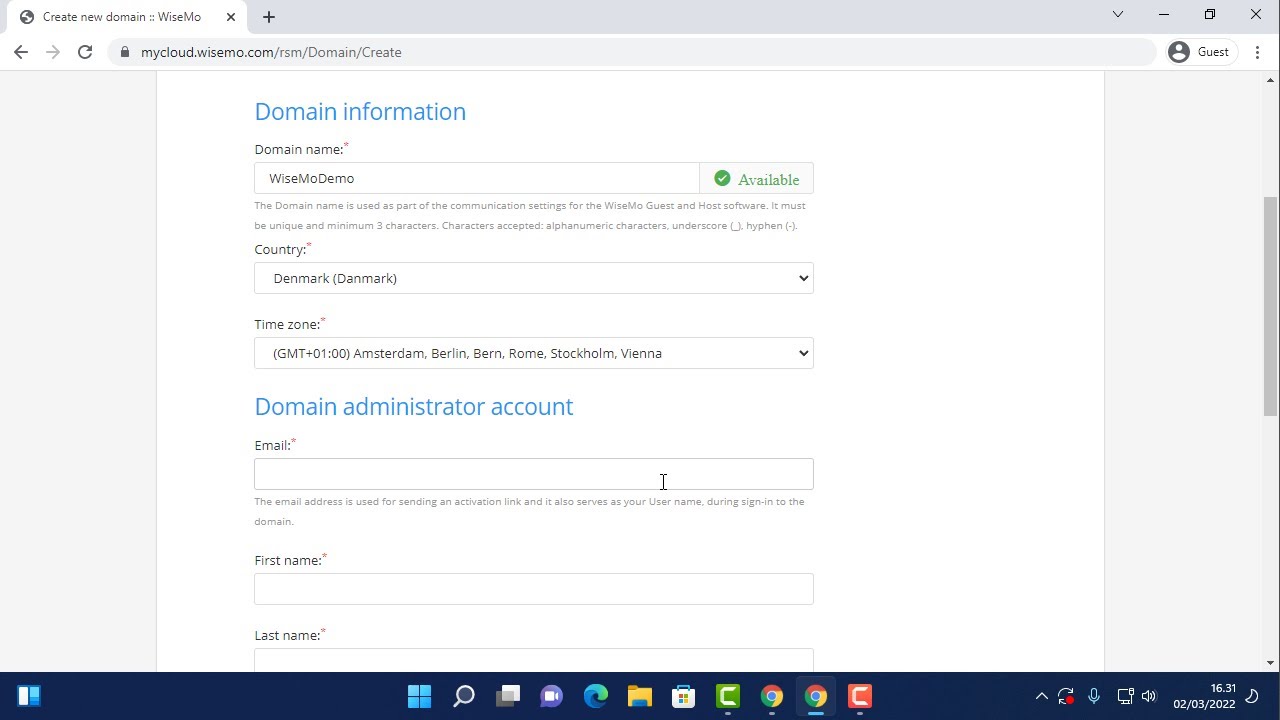Click the page vertical scrollbar thumb
Image resolution: width=1280 pixels, height=720 pixels.
tap(1271, 306)
